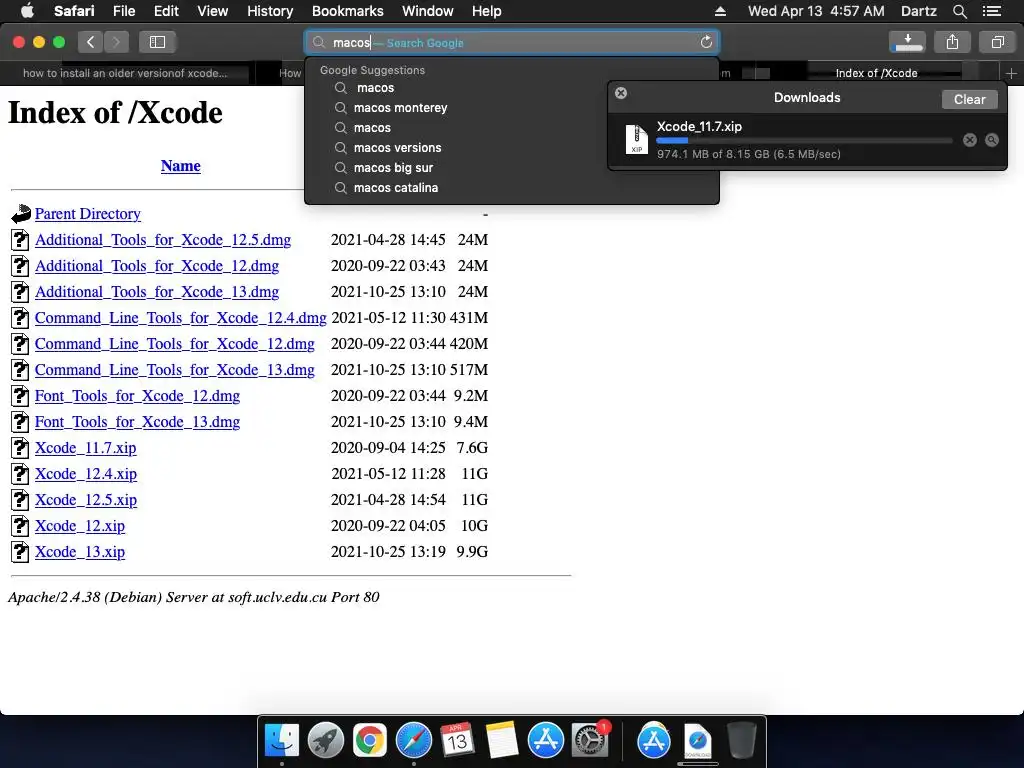
Task: Reveal Xcode_11.7.xip in Finder magnifier icon
Action: [x=992, y=140]
